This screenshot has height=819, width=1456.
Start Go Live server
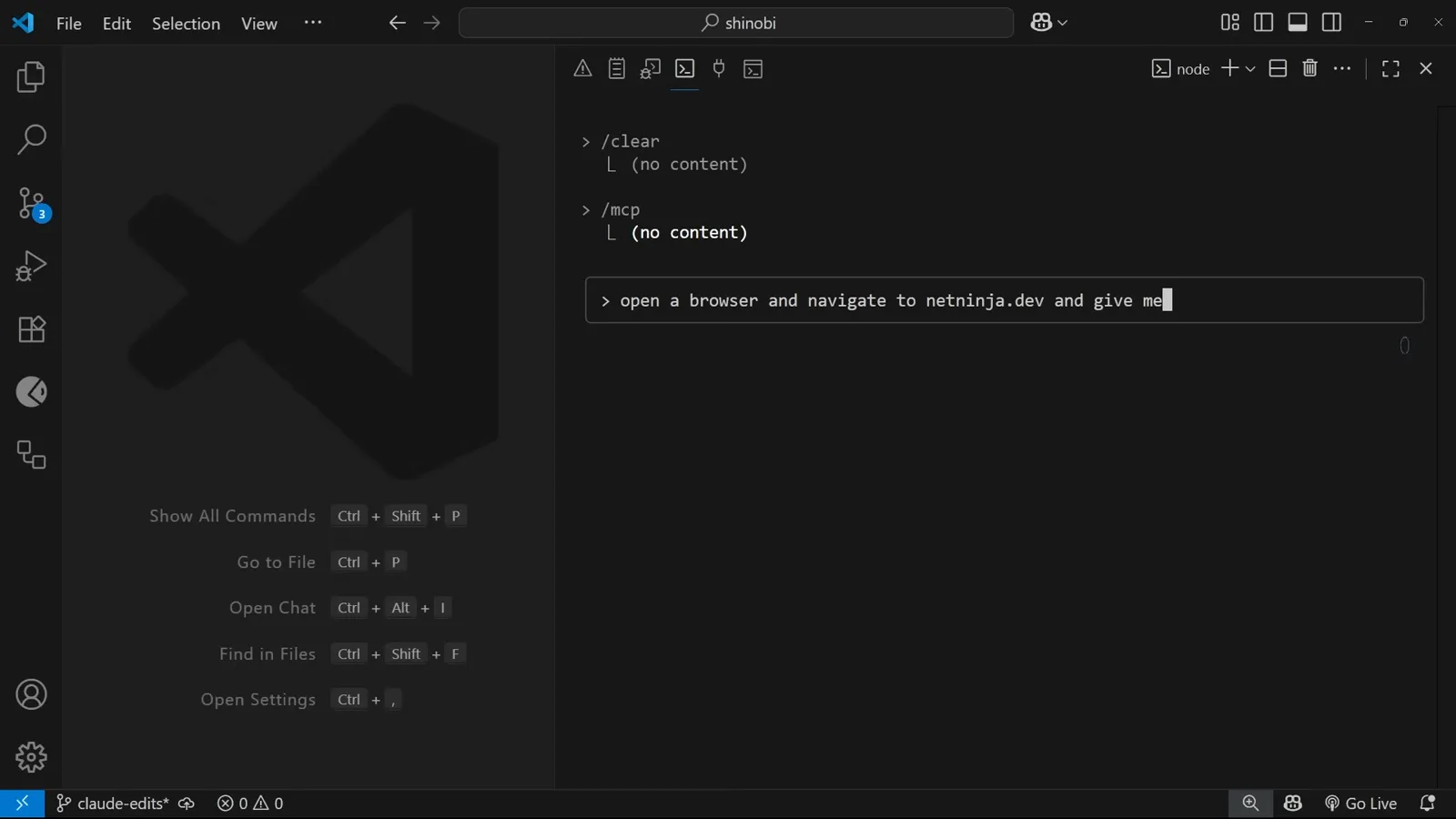(1361, 804)
